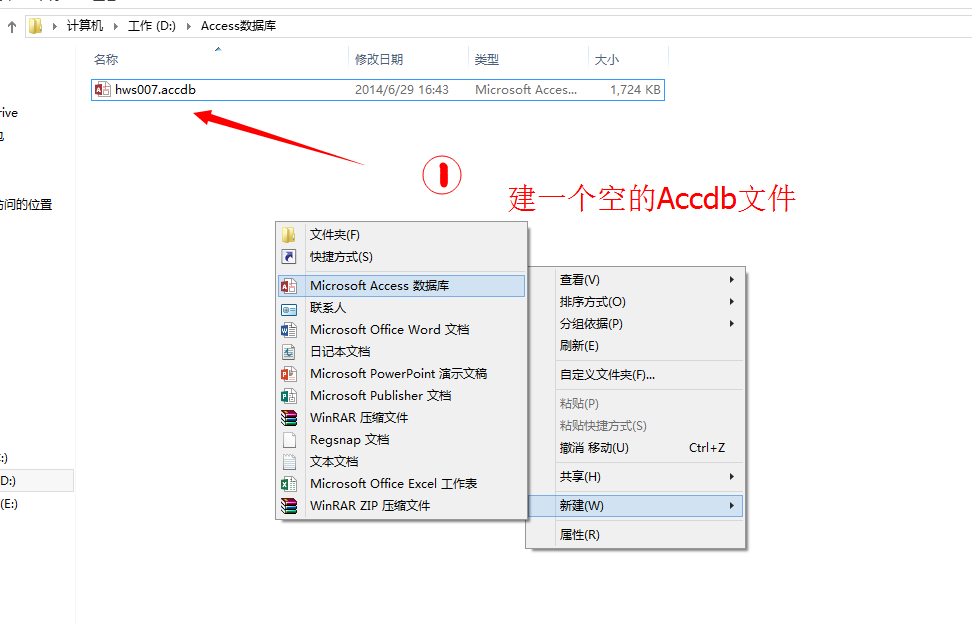Click 刷新(E) to refresh the folder
This screenshot has height=625, width=972.
tap(635, 346)
